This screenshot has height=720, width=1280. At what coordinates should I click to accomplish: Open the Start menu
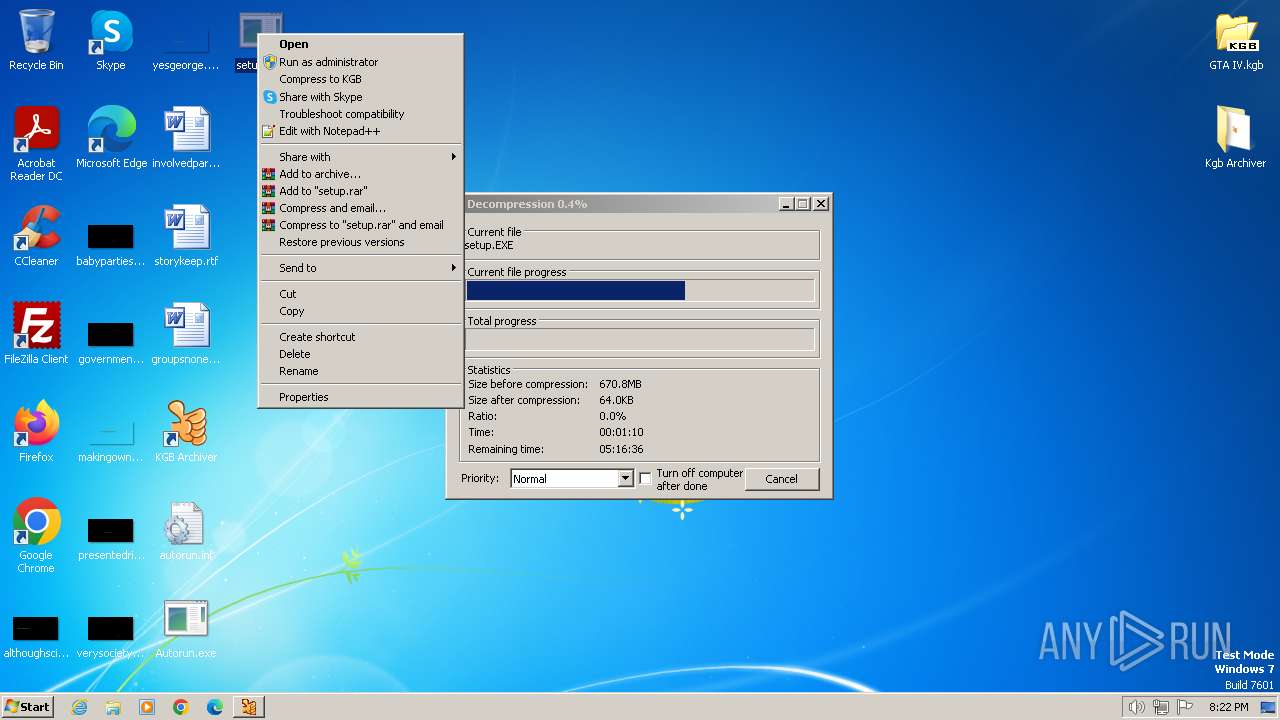28,707
